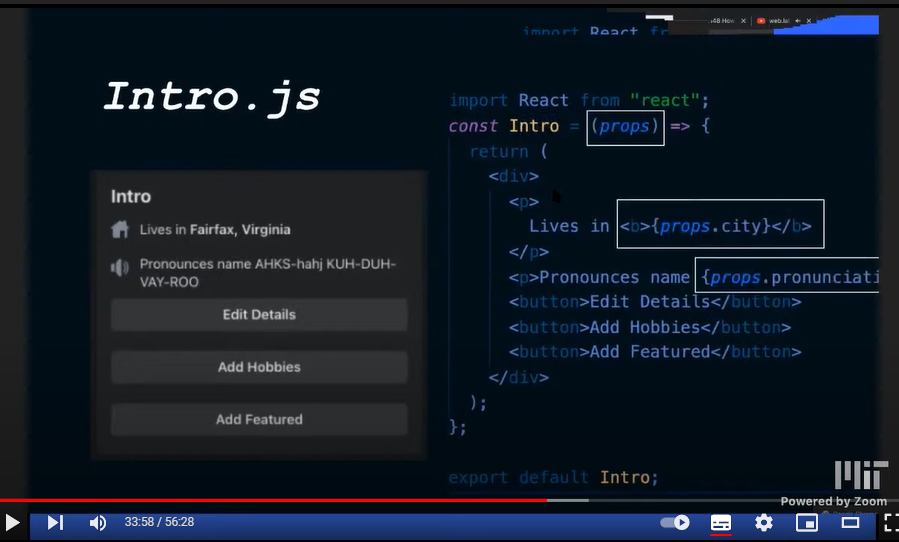Click the opening '<div>' tag in code
The width and height of the screenshot is (899, 542).
514,176
